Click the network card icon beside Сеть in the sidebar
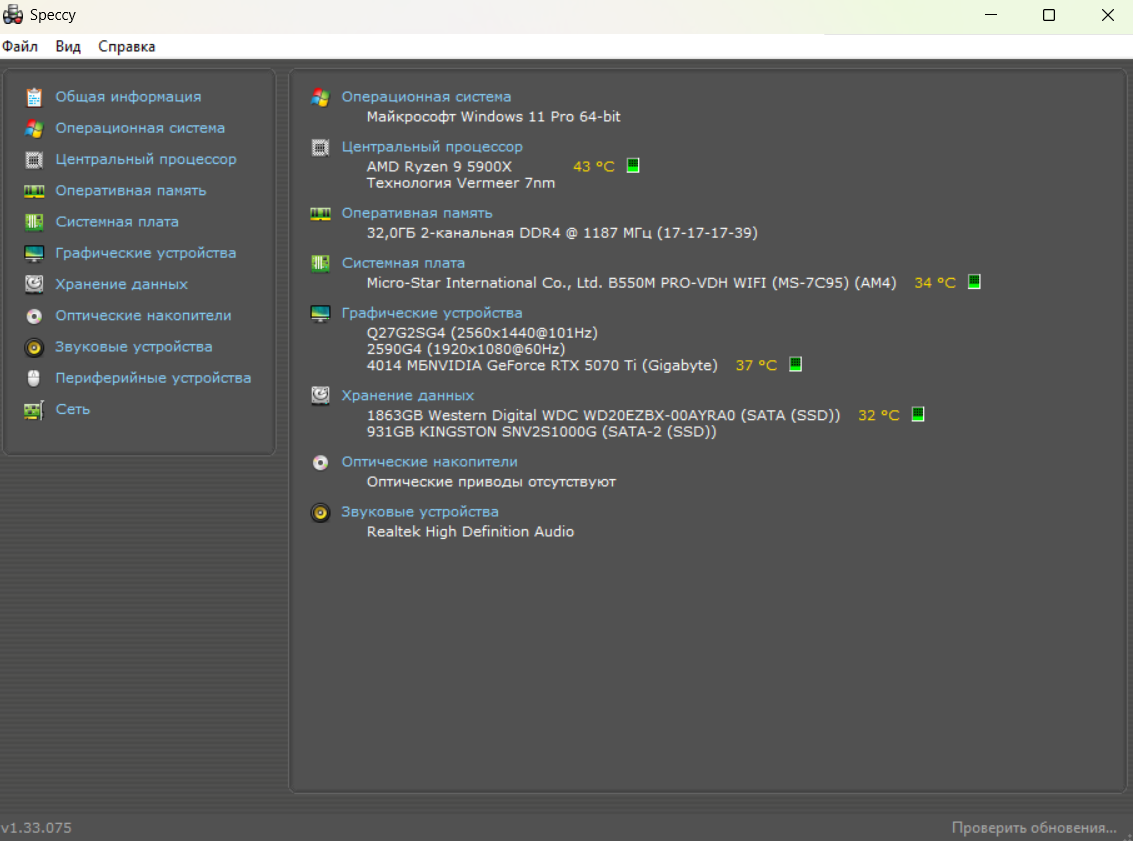The image size is (1133, 841). tap(34, 410)
